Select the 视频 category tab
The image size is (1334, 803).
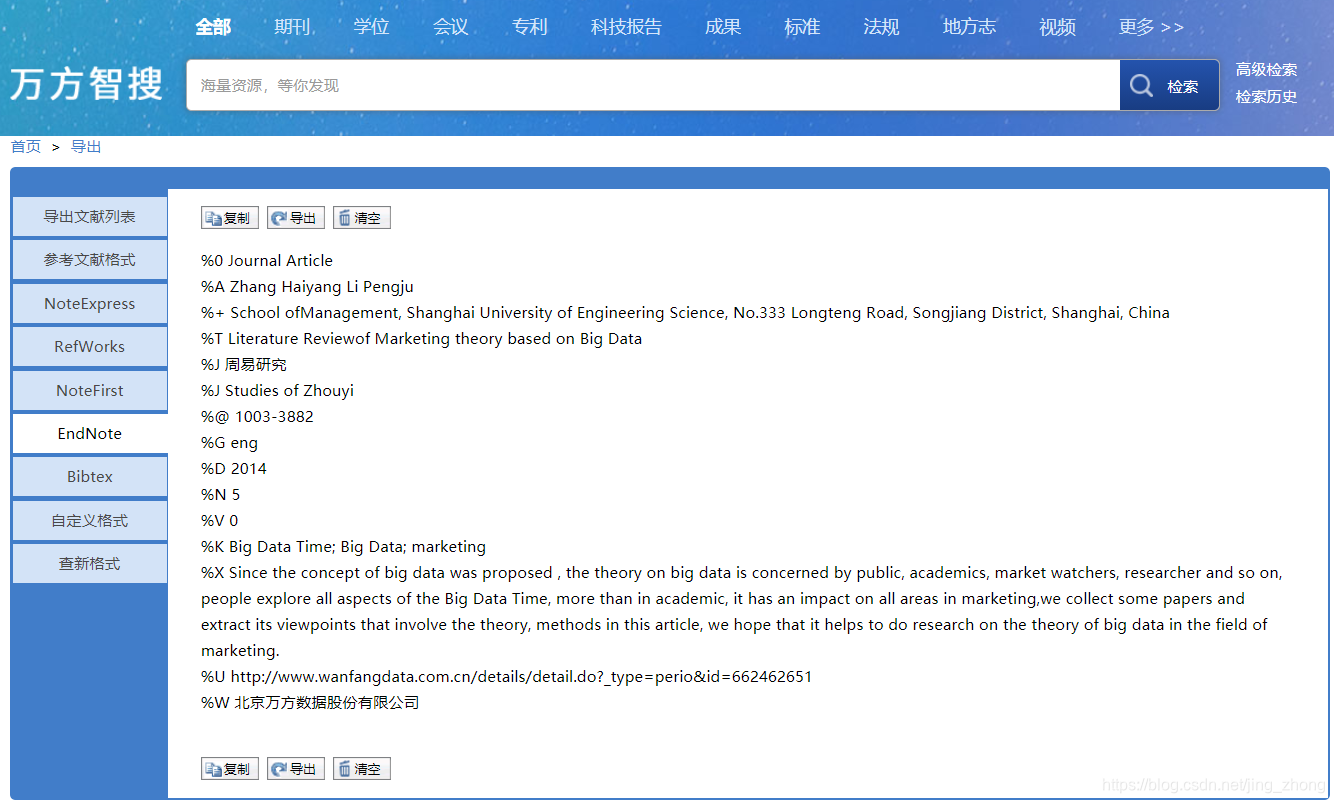tap(1057, 27)
